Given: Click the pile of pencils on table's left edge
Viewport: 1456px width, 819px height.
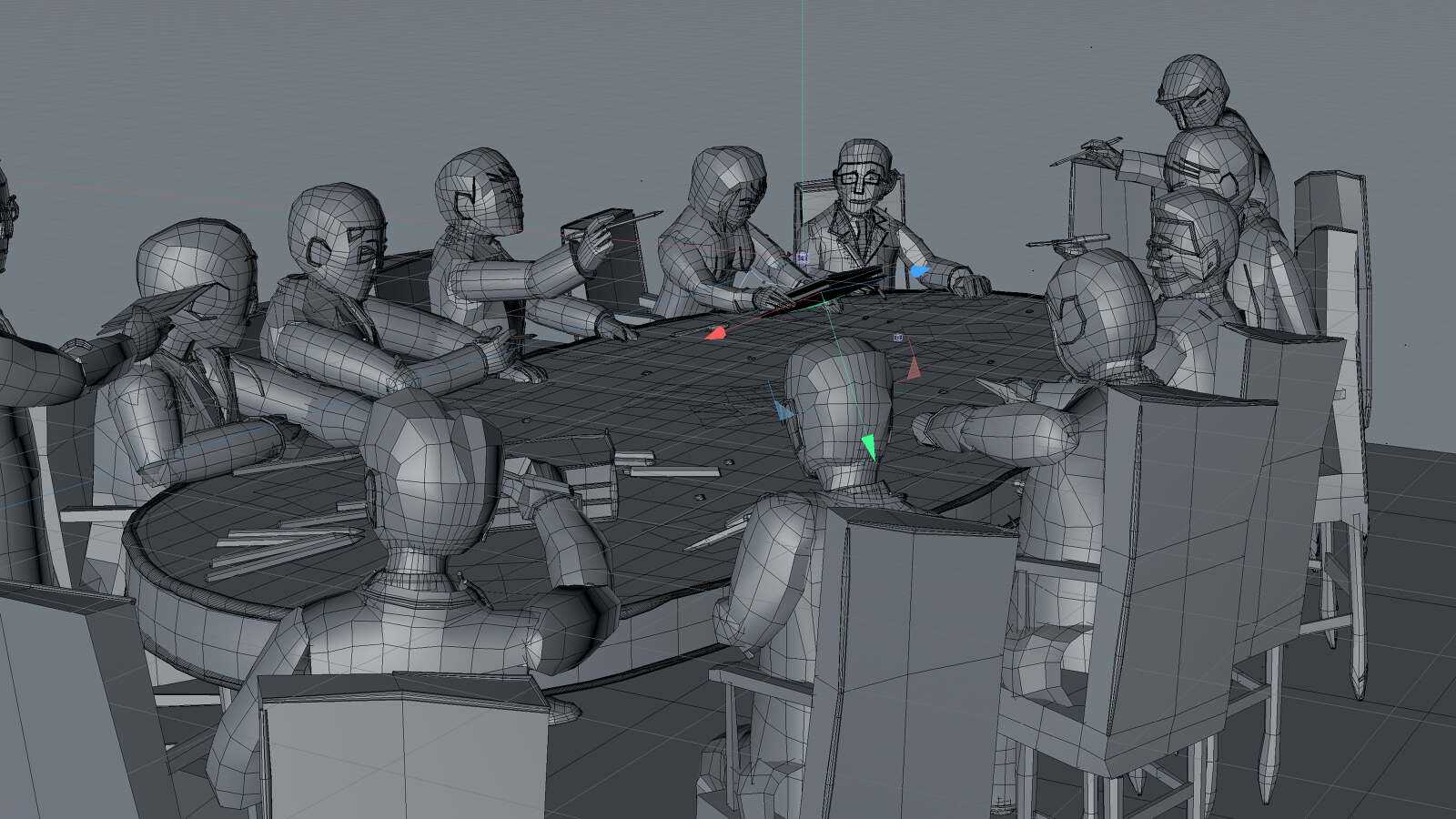Looking at the screenshot, I should (x=273, y=546).
